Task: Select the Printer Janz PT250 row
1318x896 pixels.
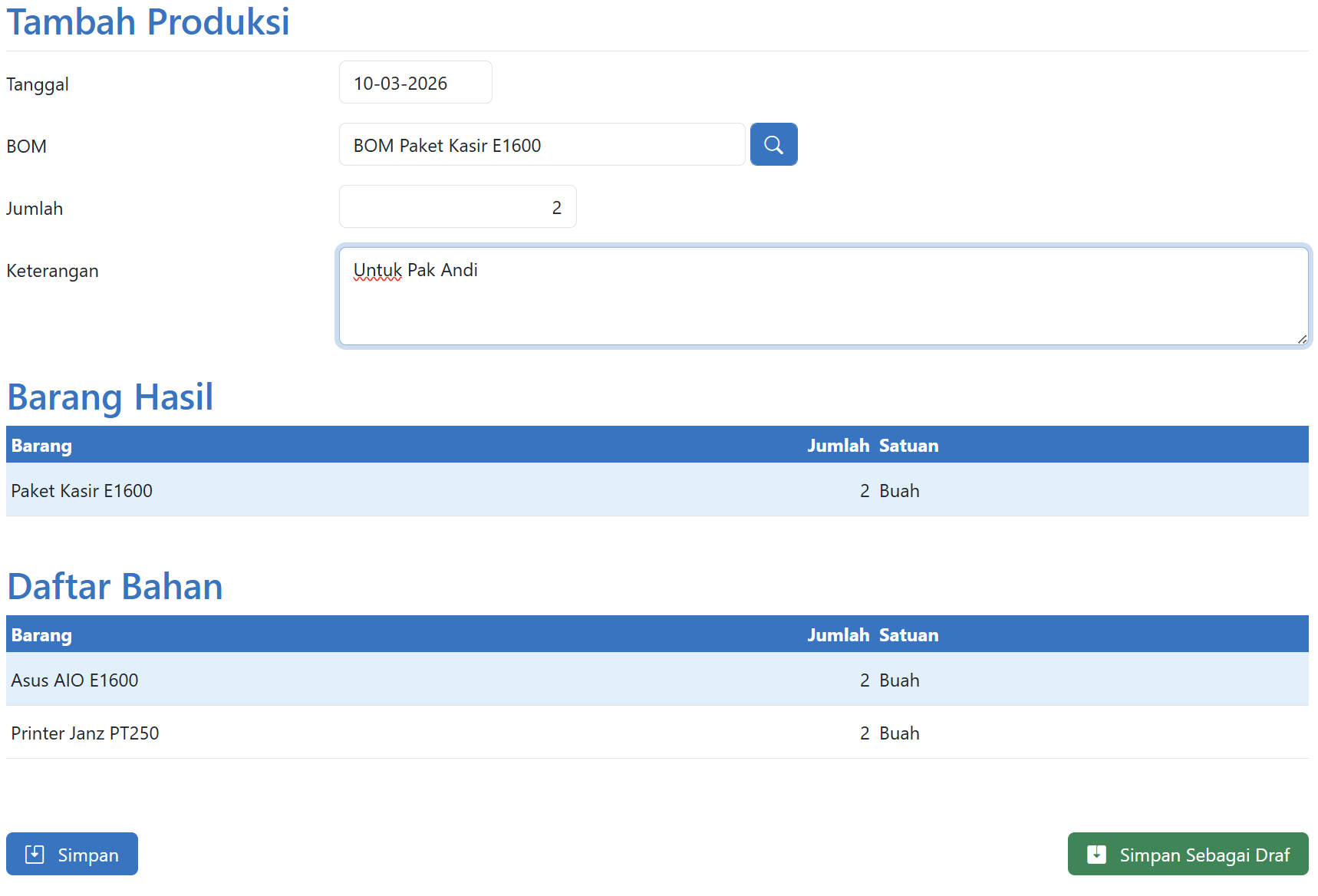Action: click(657, 732)
